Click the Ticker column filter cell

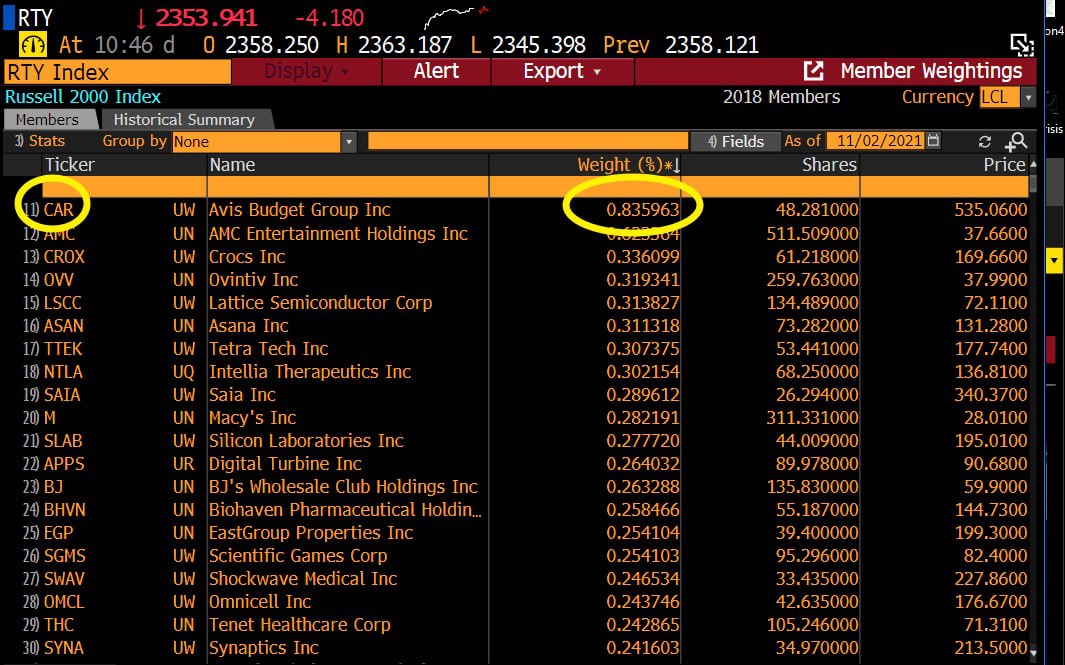pyautogui.click(x=124, y=187)
